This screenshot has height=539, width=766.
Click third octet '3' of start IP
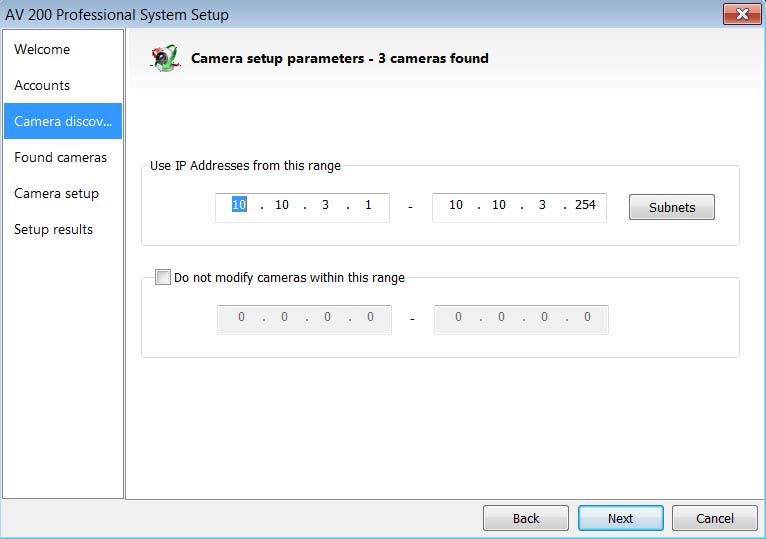(325, 205)
